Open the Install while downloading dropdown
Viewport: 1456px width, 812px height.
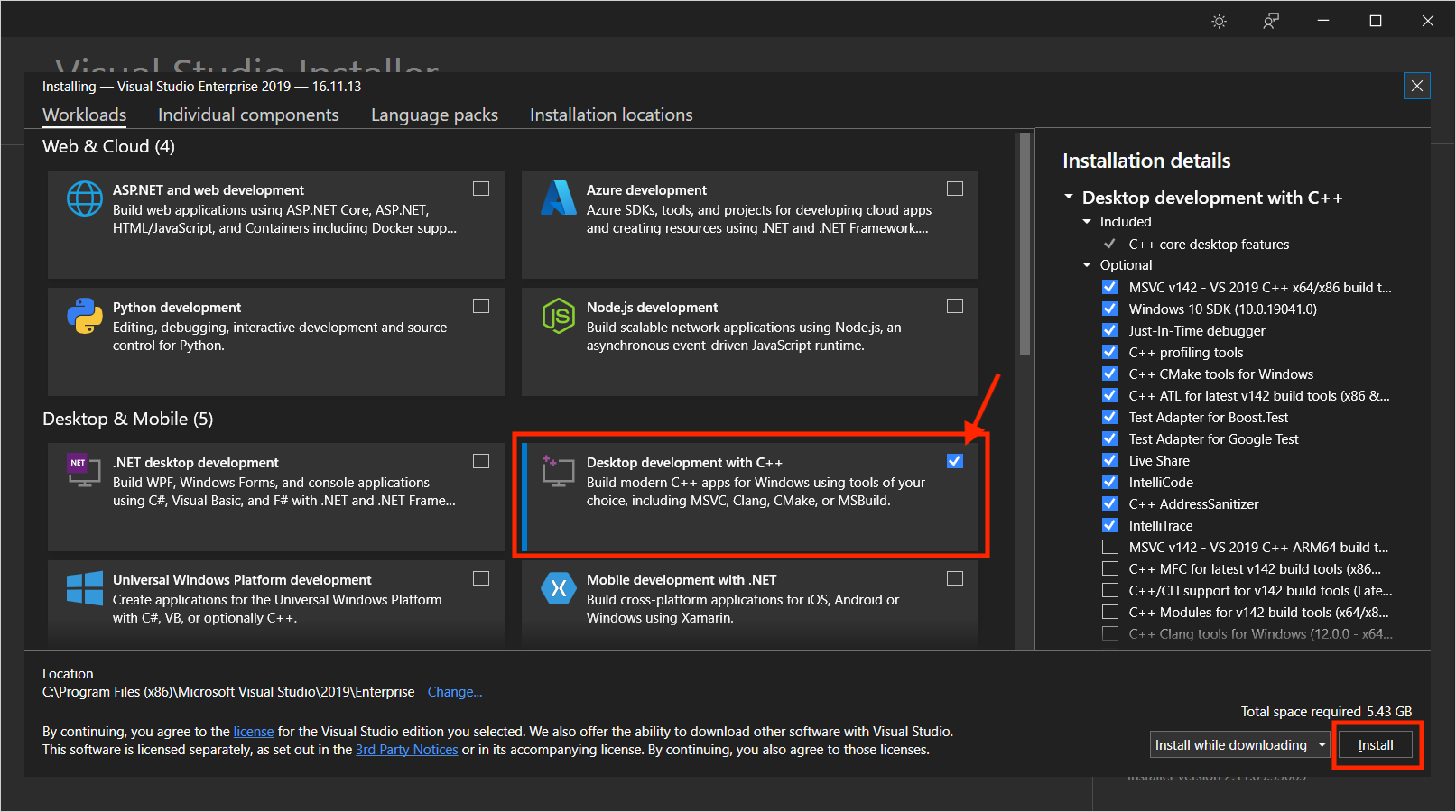tap(1240, 745)
